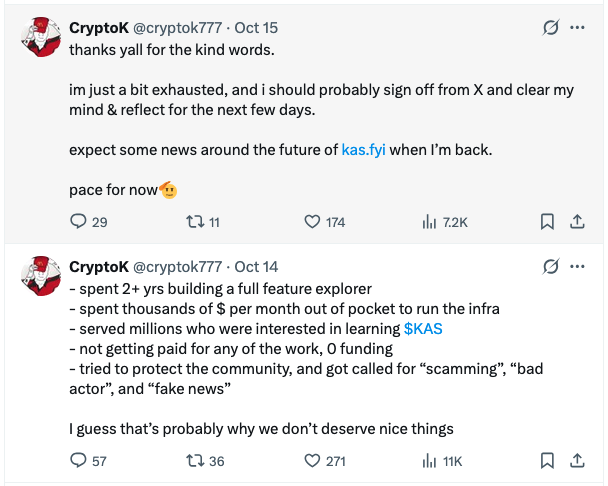Screen dimensions: 608x486
Task: Bookmark the Oct 15 tweet
Action: [x=547, y=222]
